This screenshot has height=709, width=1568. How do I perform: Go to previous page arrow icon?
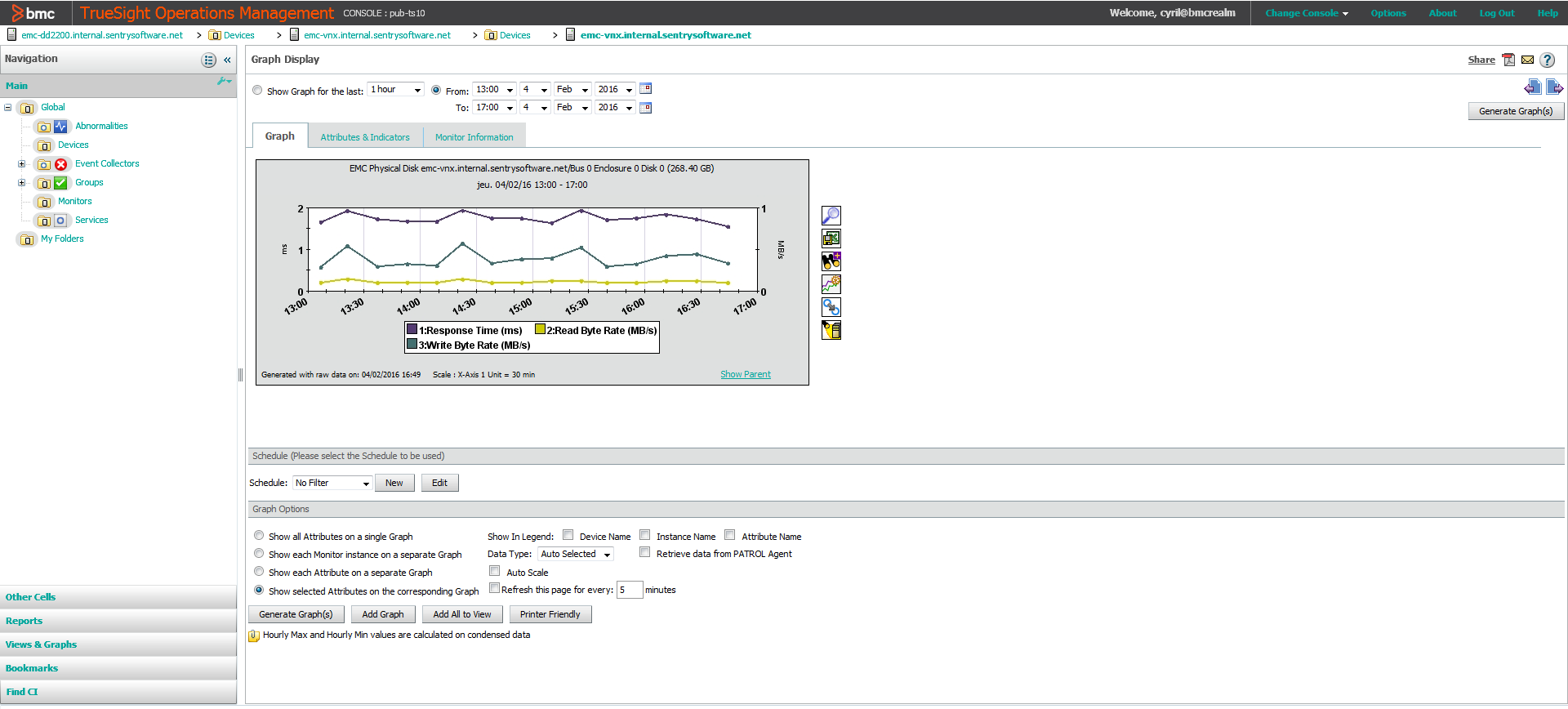click(x=1532, y=87)
